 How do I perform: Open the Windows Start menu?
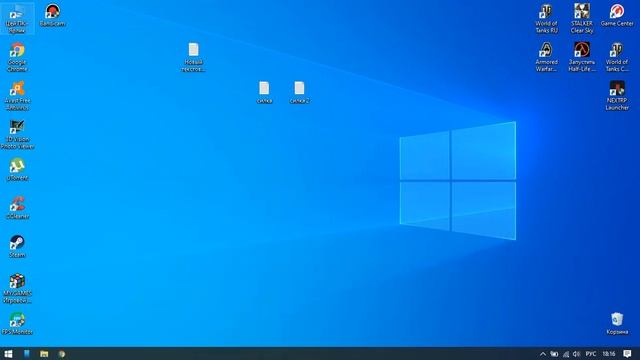point(8,353)
